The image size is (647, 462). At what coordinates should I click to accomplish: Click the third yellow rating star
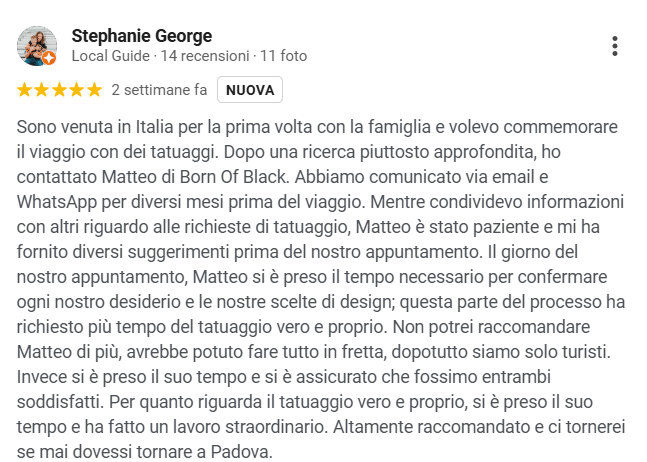point(59,90)
